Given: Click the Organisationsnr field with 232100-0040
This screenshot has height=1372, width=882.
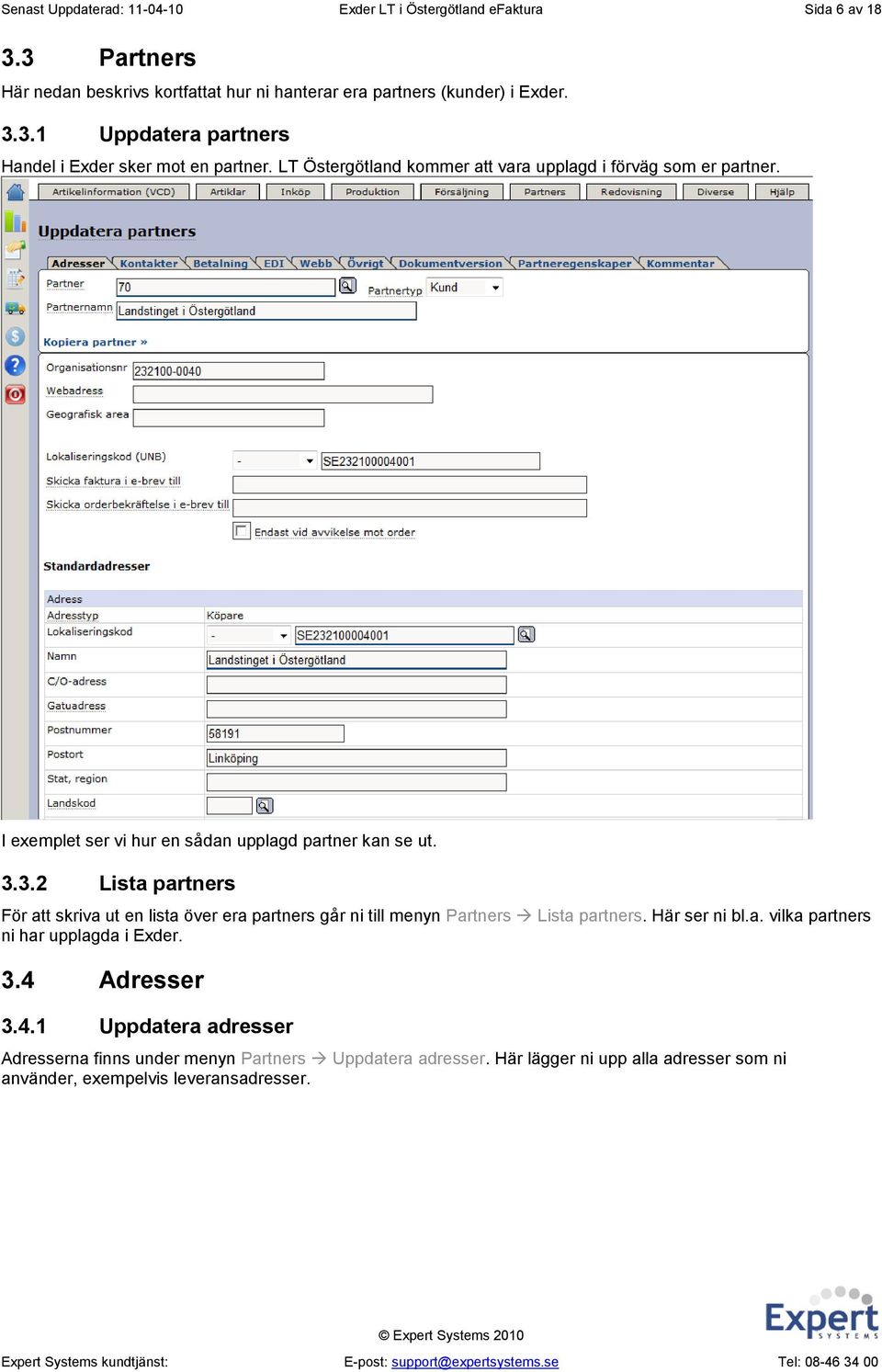Looking at the screenshot, I should [229, 371].
